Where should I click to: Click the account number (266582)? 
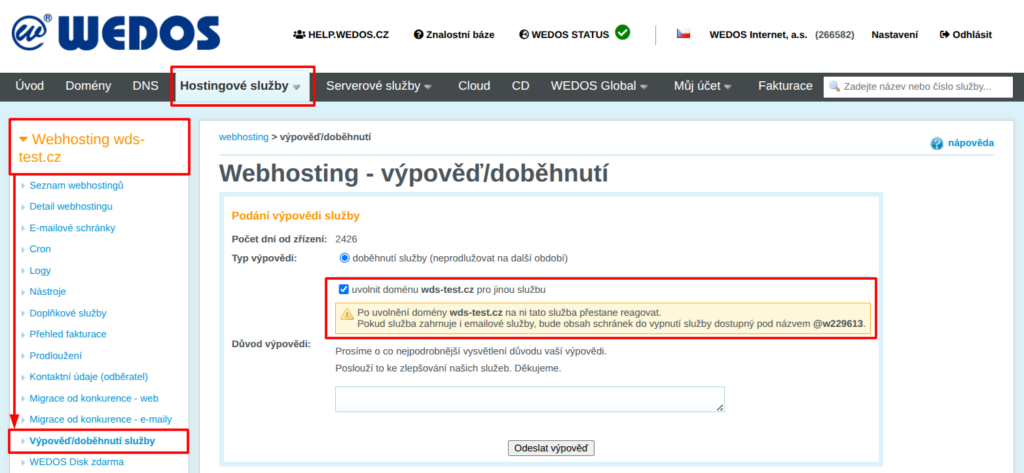pos(835,35)
